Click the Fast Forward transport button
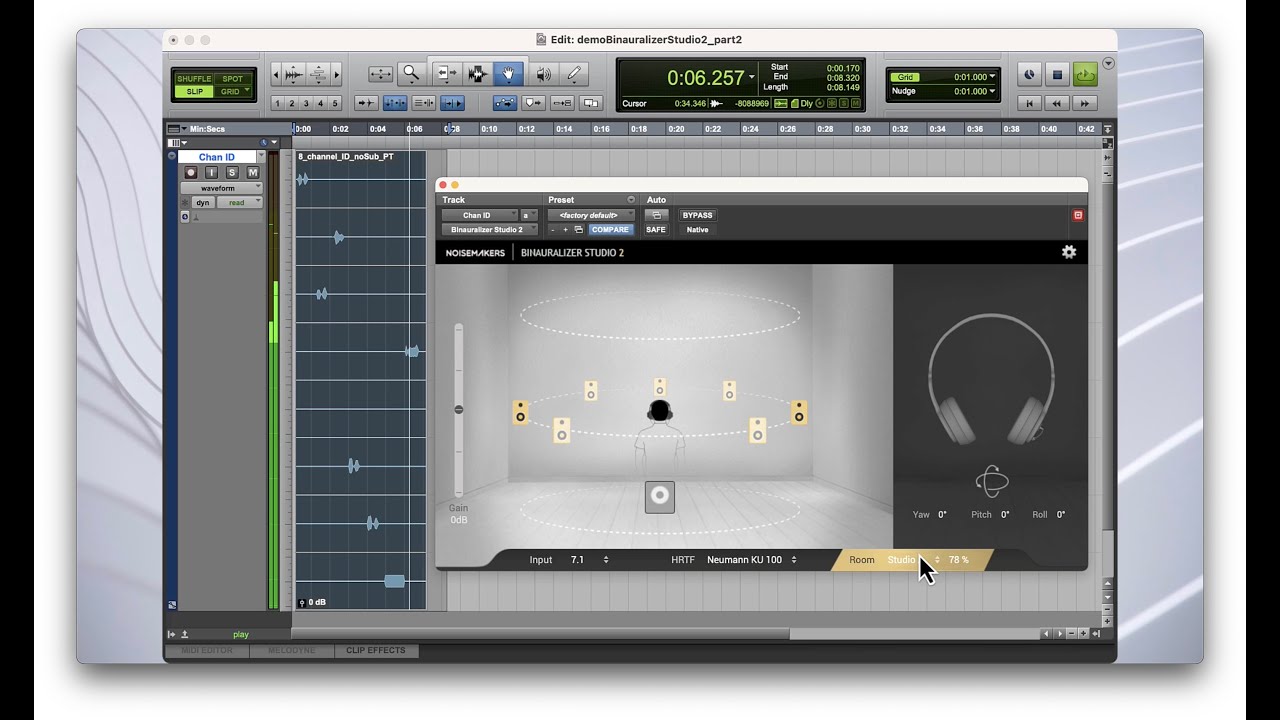Screen dimensions: 1280x720 click(1085, 103)
